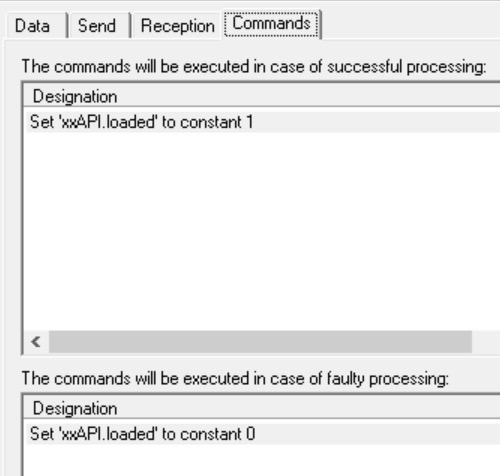The height and width of the screenshot is (476, 500).
Task: Click the faulty processing description label
Action: point(235,379)
